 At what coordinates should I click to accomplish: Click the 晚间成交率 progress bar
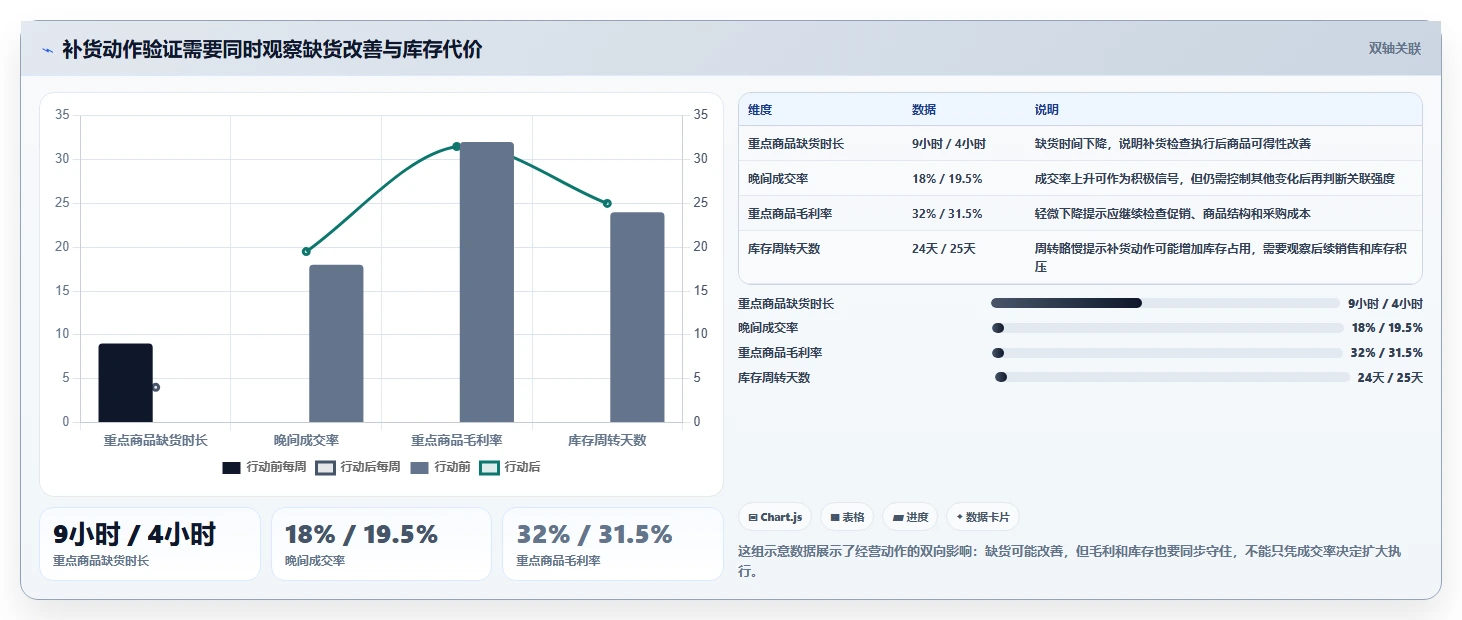1167,328
